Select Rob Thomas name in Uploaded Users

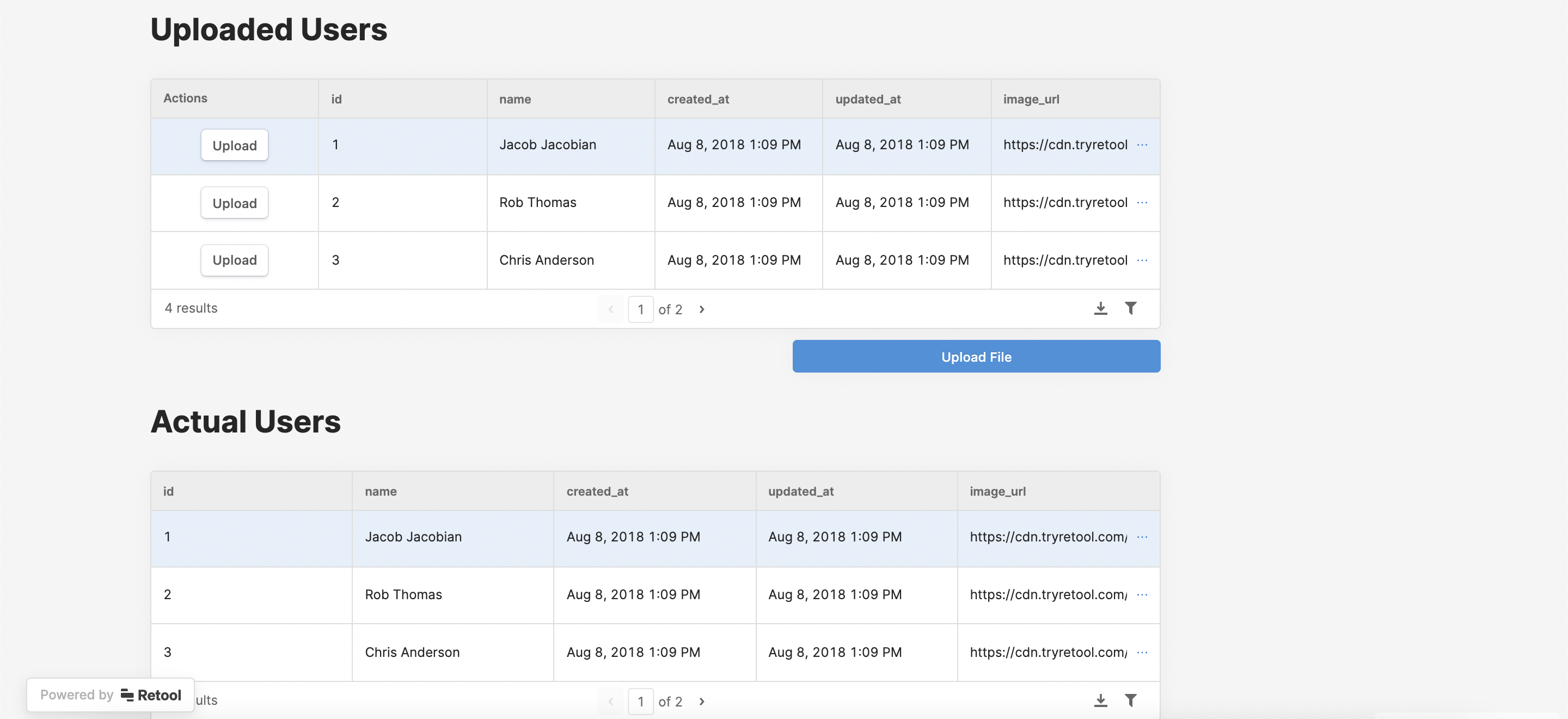(537, 203)
